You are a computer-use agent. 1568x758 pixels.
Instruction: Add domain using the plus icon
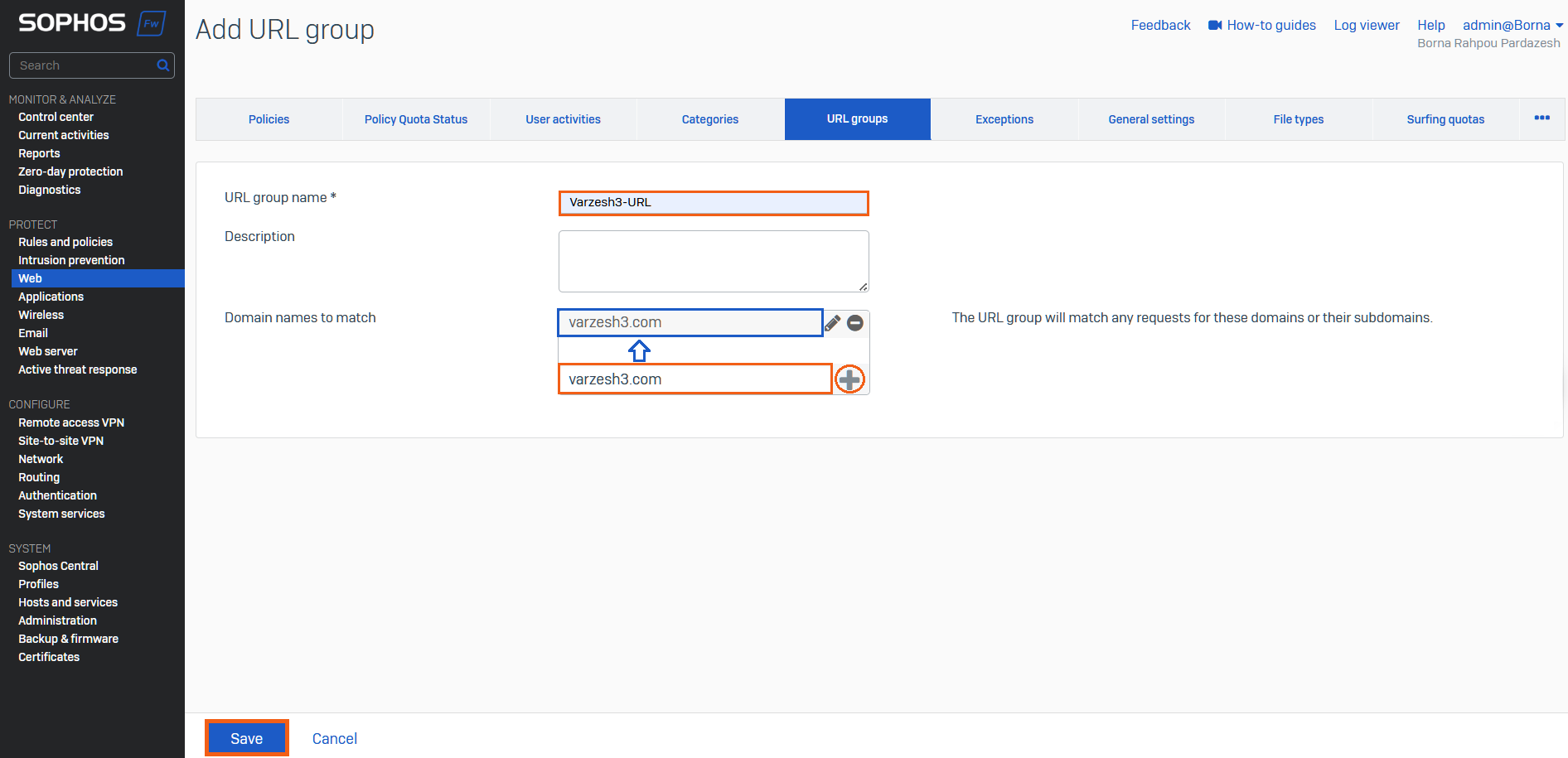(x=849, y=379)
